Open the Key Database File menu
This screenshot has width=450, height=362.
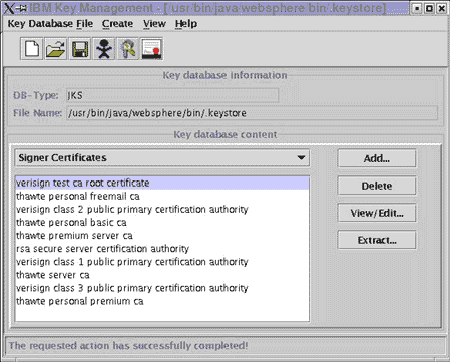50,24
